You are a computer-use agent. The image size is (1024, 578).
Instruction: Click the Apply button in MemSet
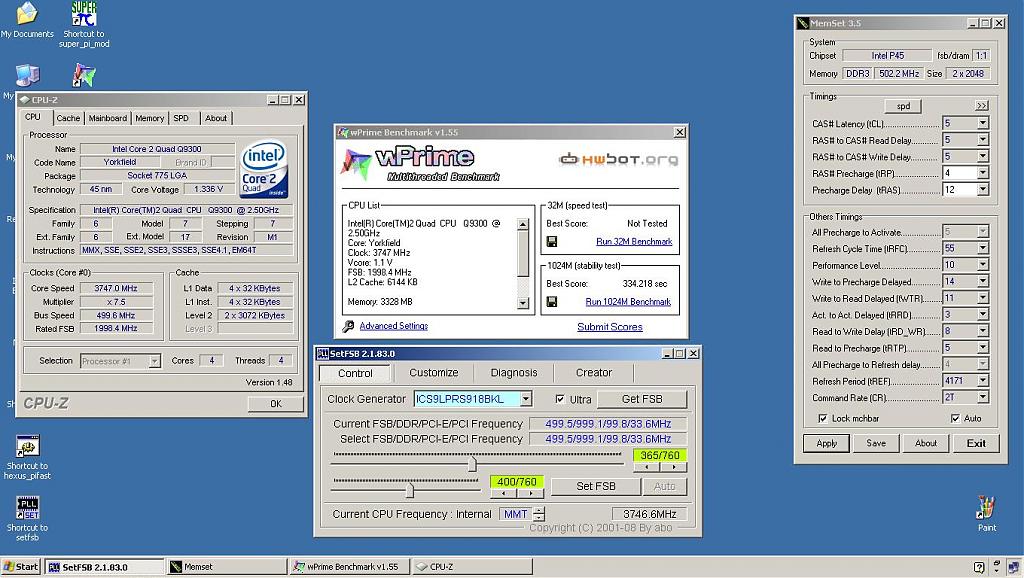click(x=826, y=443)
